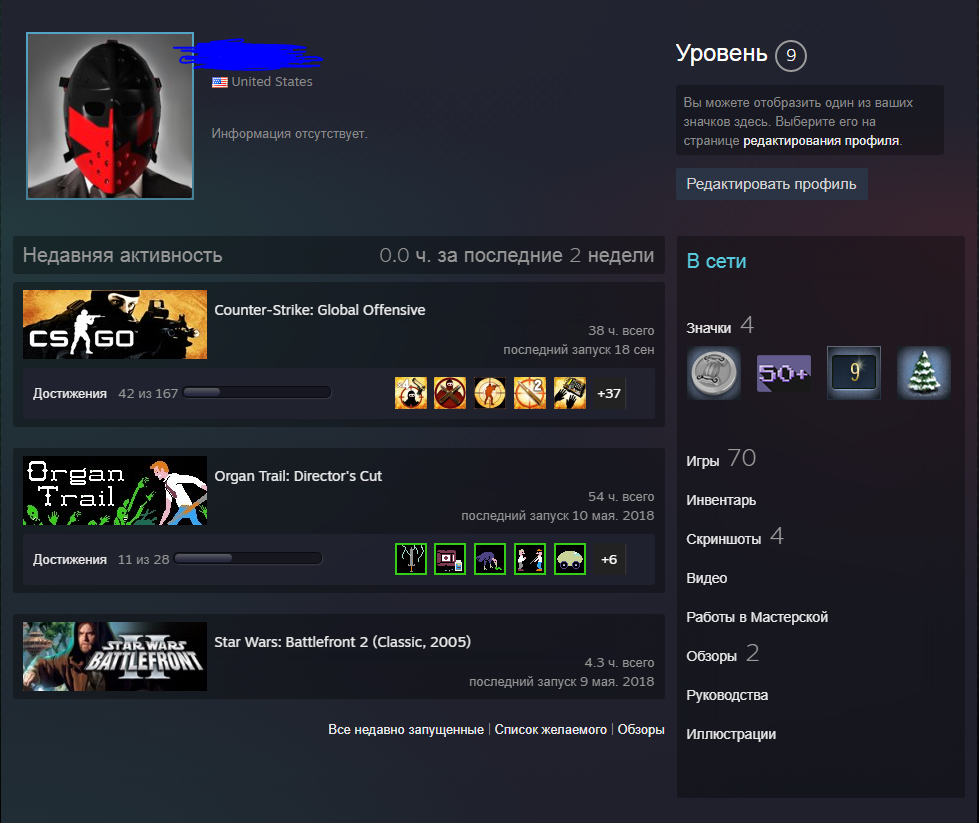Open Star Wars: Battlefront 2 game title
Screen dimensions: 979x823
(x=342, y=642)
